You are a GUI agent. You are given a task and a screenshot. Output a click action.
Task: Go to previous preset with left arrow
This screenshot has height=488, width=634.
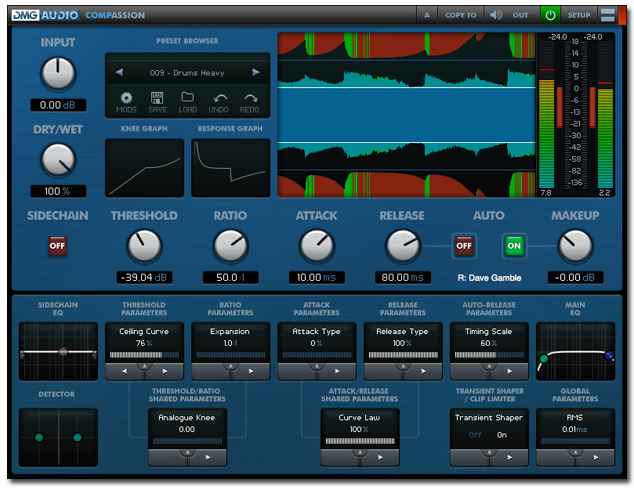point(119,72)
